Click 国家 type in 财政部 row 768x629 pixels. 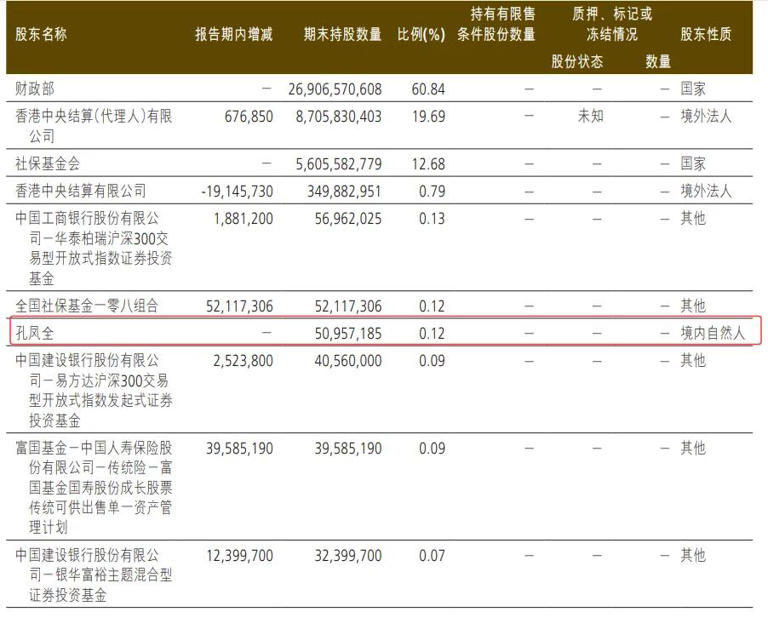click(x=693, y=89)
